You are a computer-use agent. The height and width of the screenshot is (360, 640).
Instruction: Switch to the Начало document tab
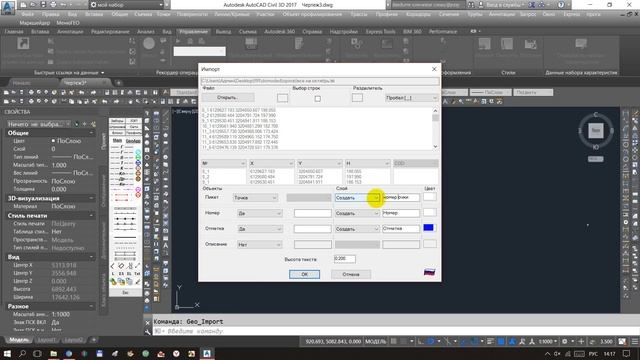click(21, 83)
